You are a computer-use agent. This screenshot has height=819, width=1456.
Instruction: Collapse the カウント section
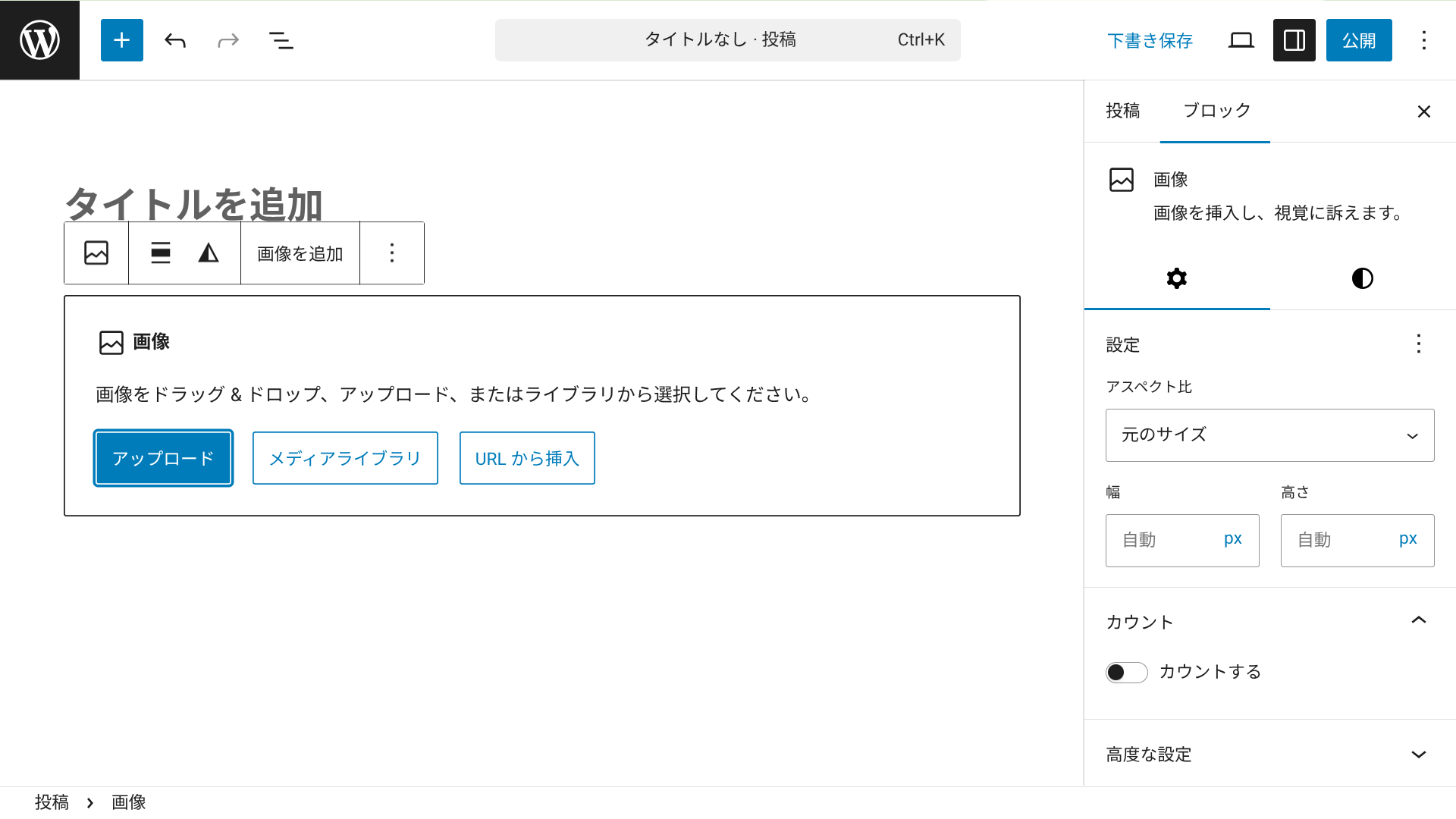coord(1418,621)
